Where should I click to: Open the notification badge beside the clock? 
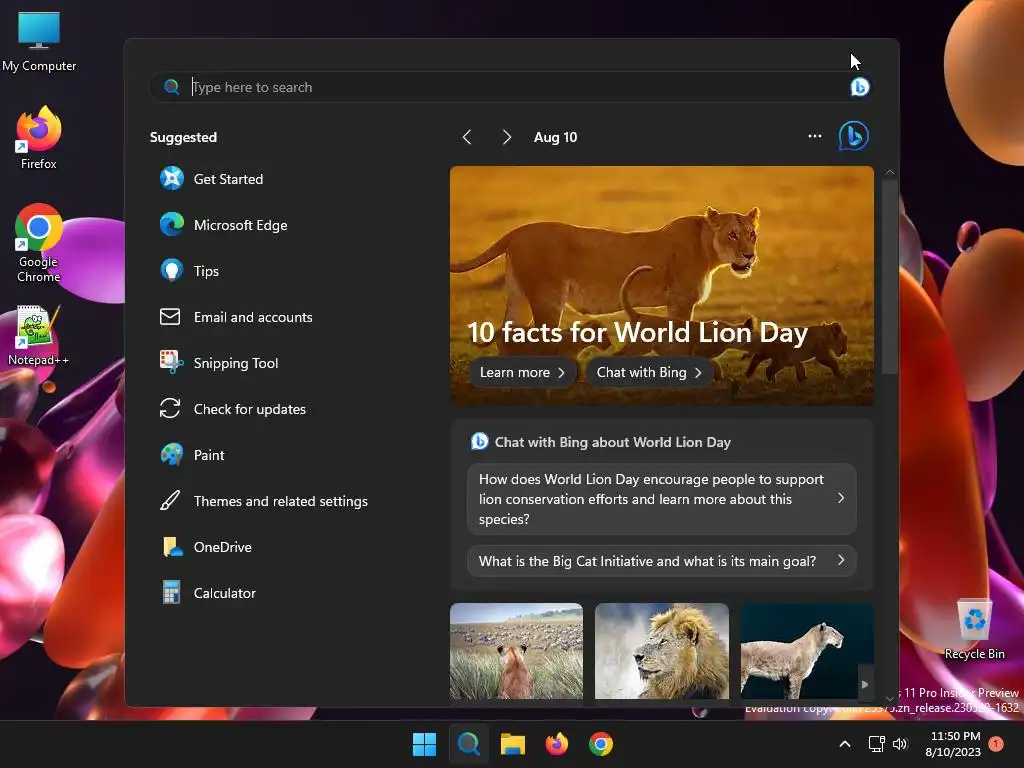pyautogui.click(x=996, y=744)
